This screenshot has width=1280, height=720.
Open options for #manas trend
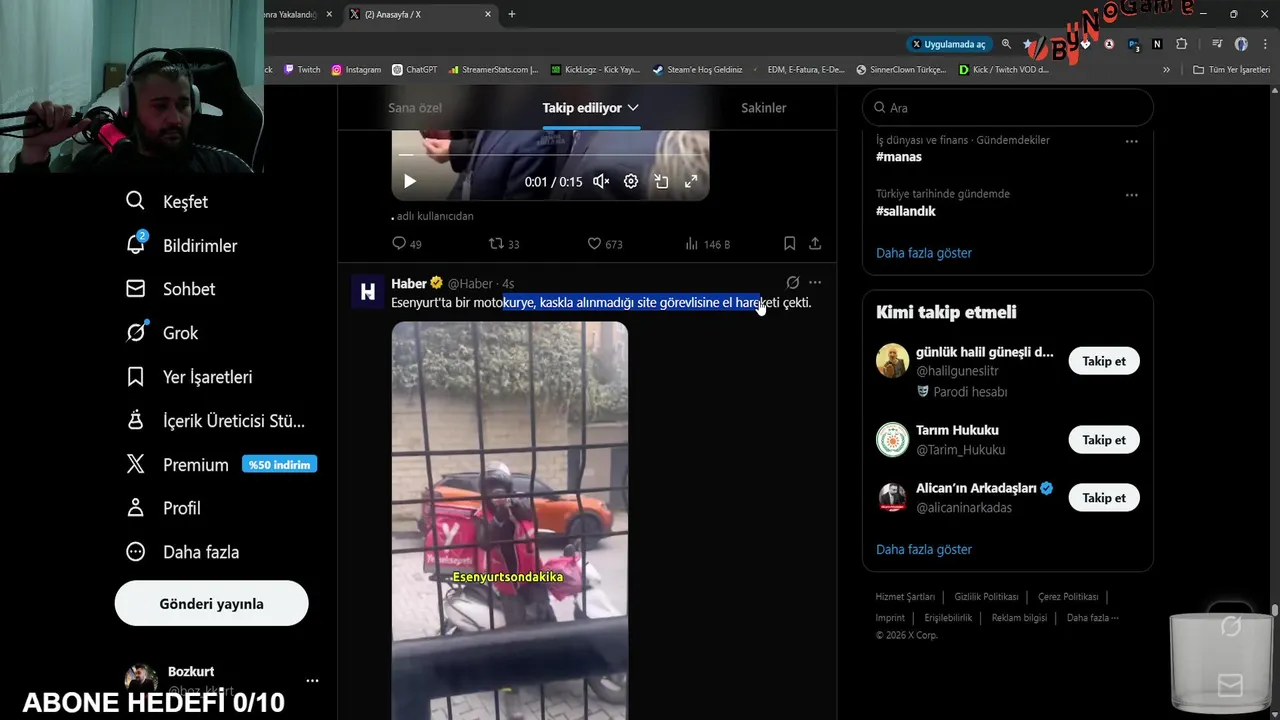[1132, 141]
